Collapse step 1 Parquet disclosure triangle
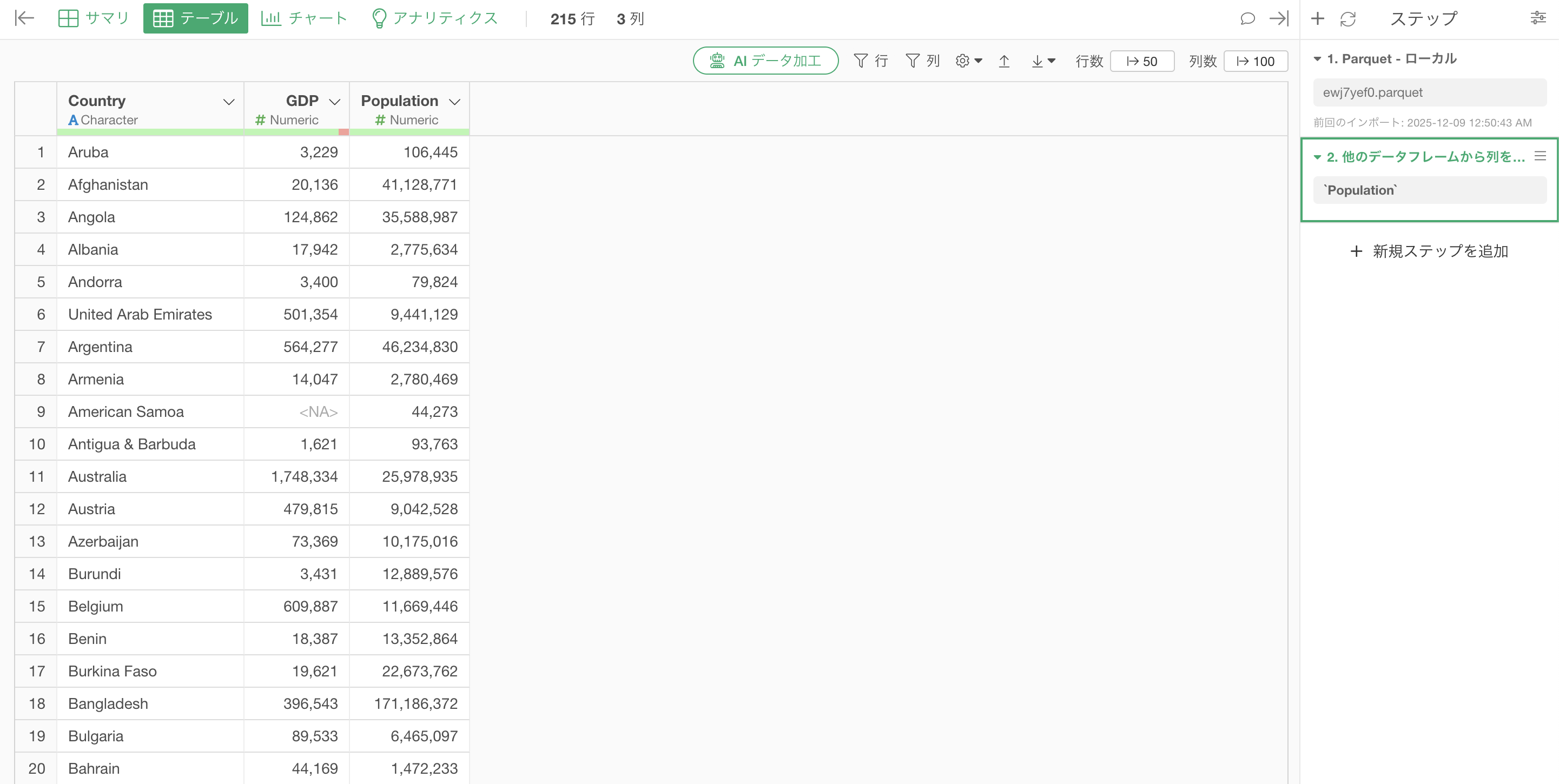Image resolution: width=1559 pixels, height=784 pixels. click(1317, 59)
